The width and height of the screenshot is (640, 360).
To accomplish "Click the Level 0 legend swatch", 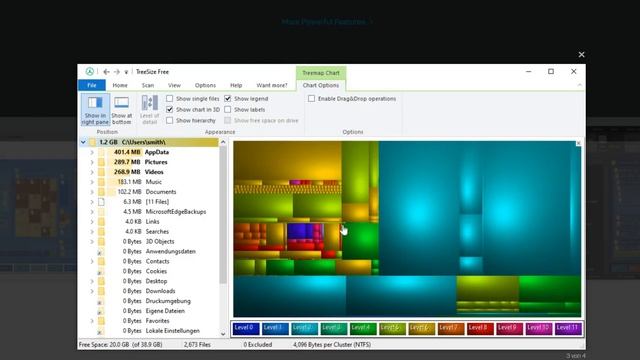I will tap(246, 328).
